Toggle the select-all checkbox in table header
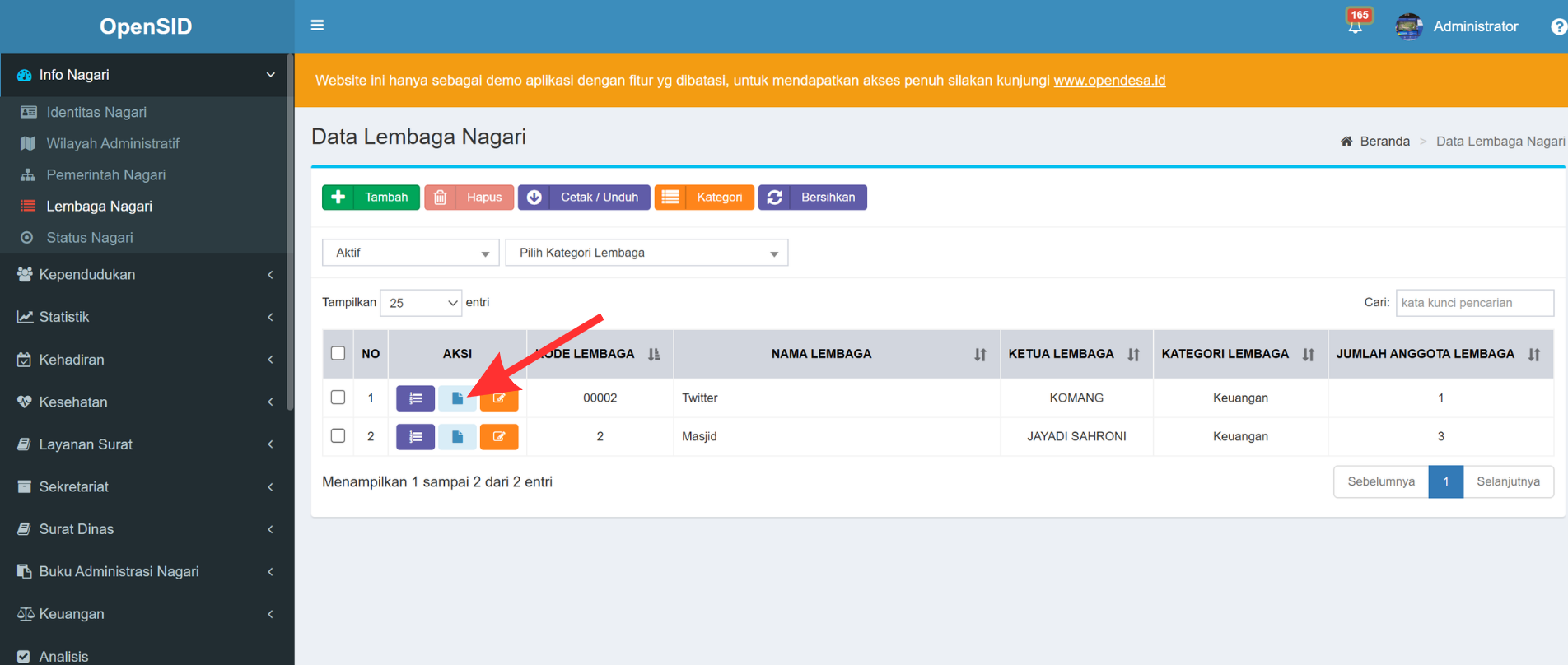1568x665 pixels. pos(338,353)
